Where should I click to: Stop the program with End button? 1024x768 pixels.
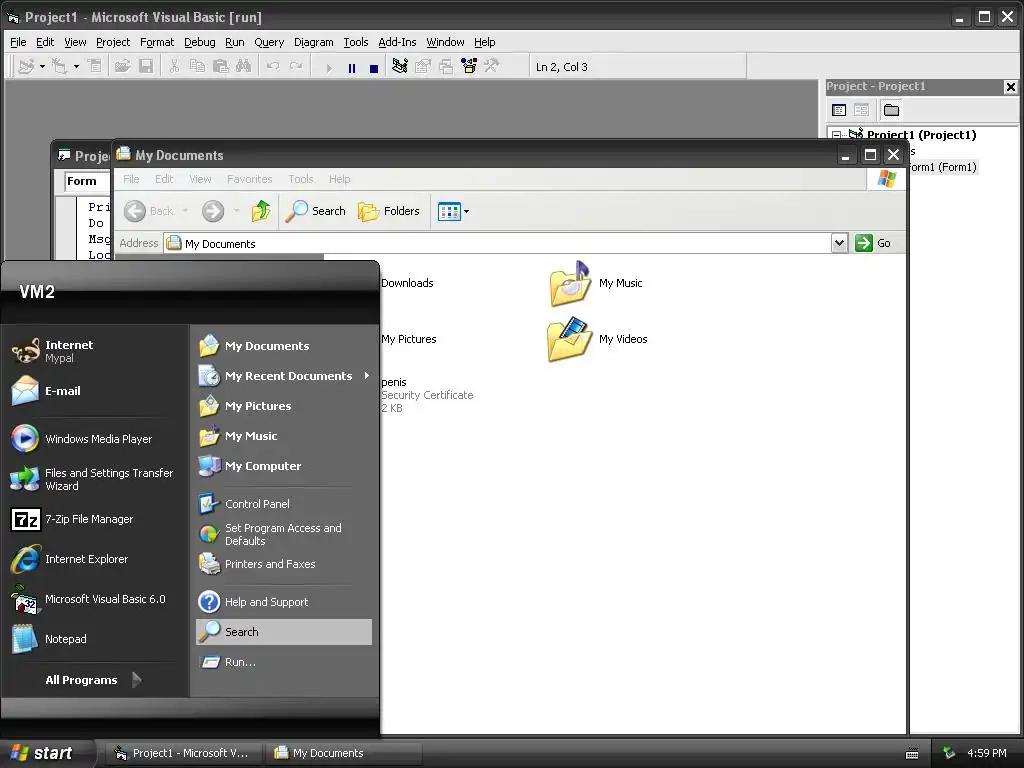[x=374, y=68]
